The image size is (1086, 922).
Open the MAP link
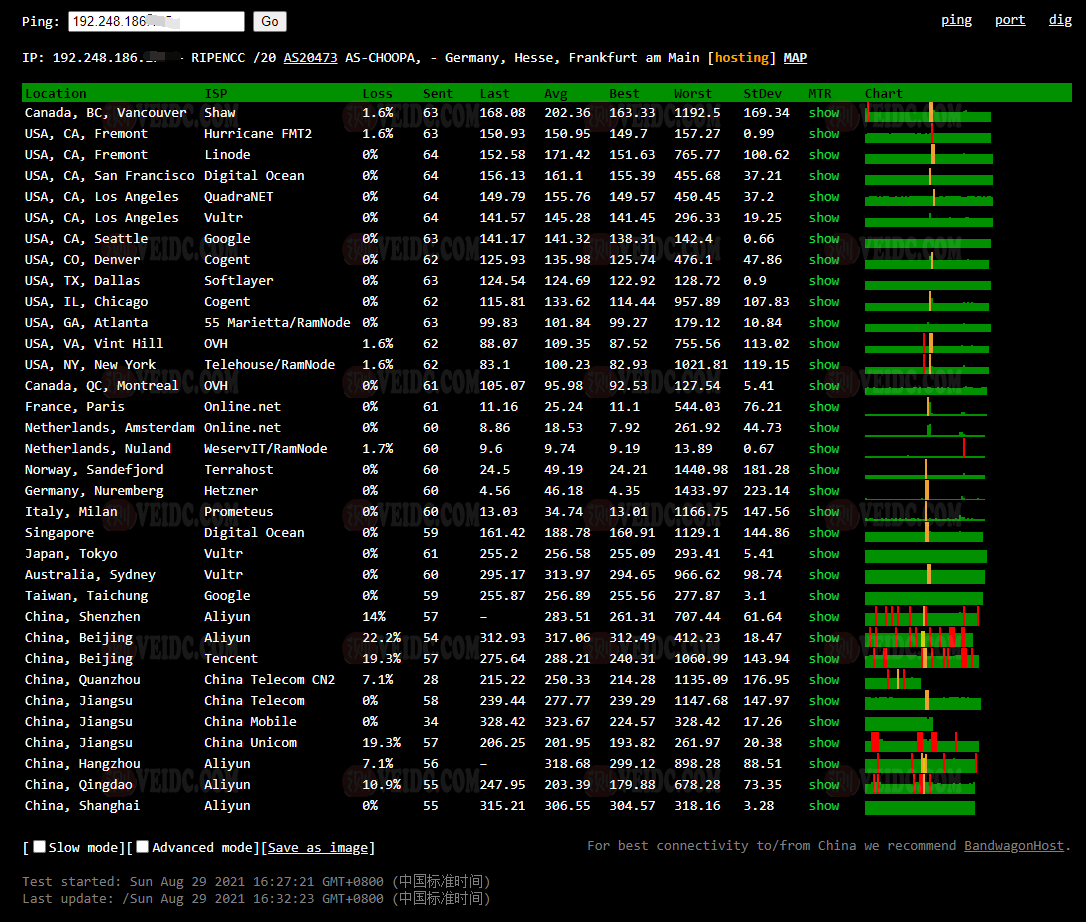795,58
